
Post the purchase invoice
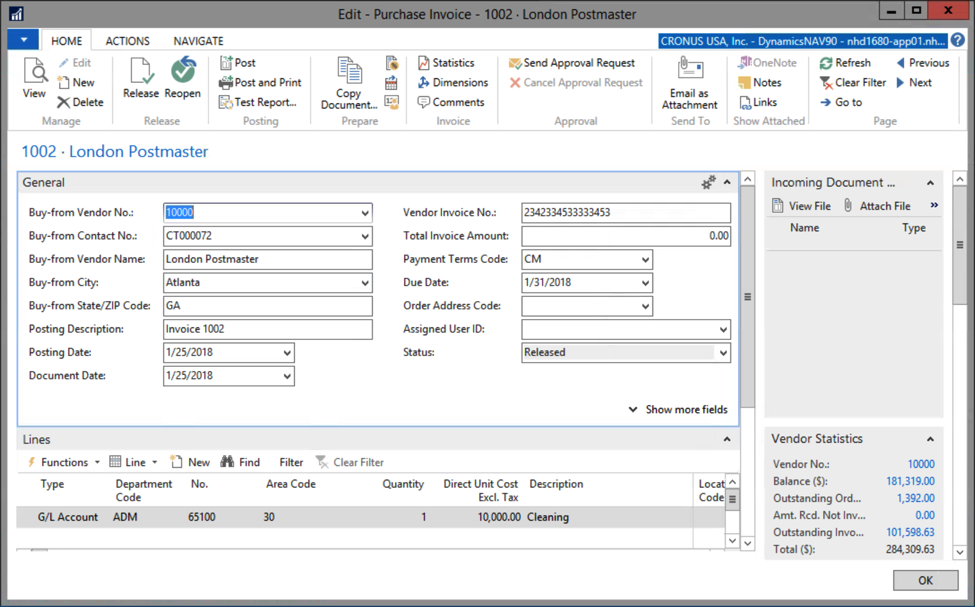tap(238, 63)
